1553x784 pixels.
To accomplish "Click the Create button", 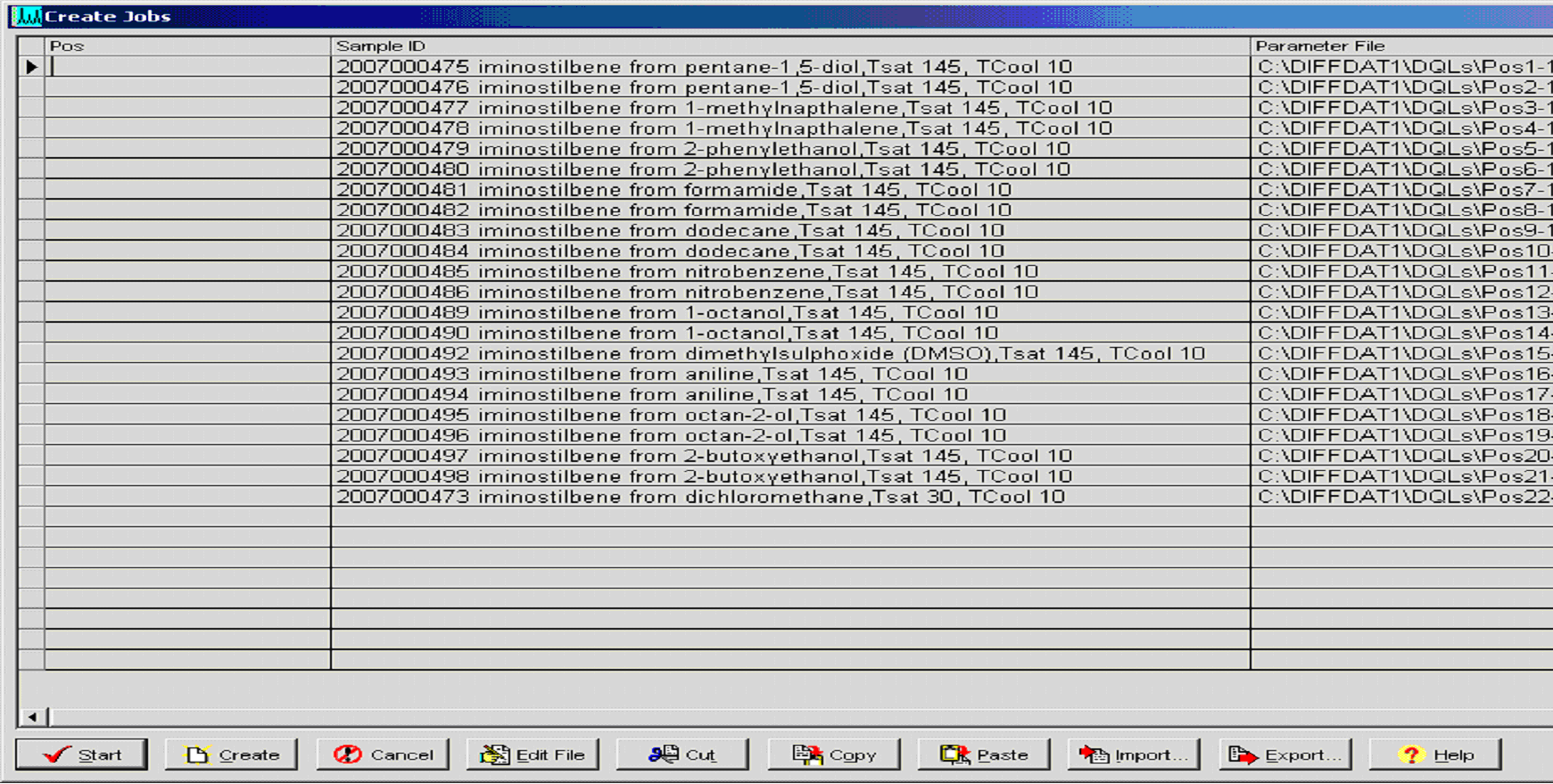I will click(x=231, y=755).
